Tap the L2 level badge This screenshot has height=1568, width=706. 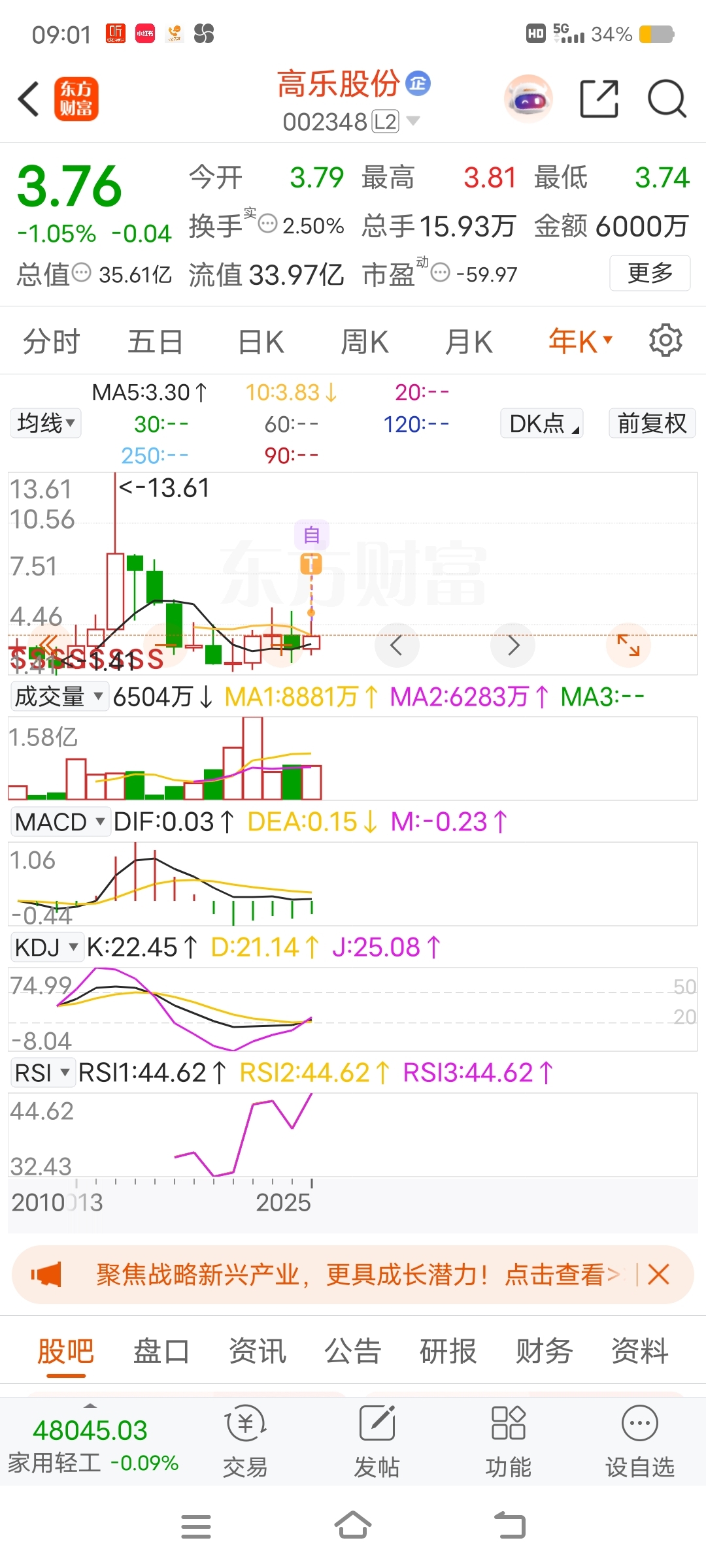coord(385,122)
